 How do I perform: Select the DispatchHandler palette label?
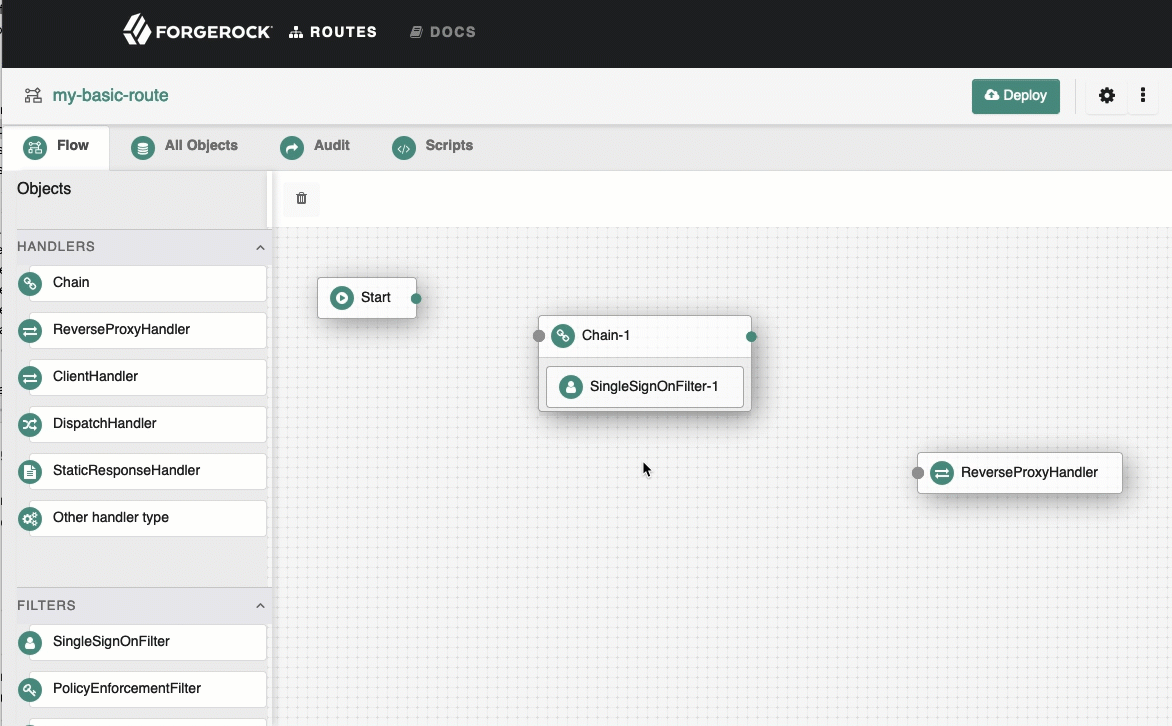105,423
